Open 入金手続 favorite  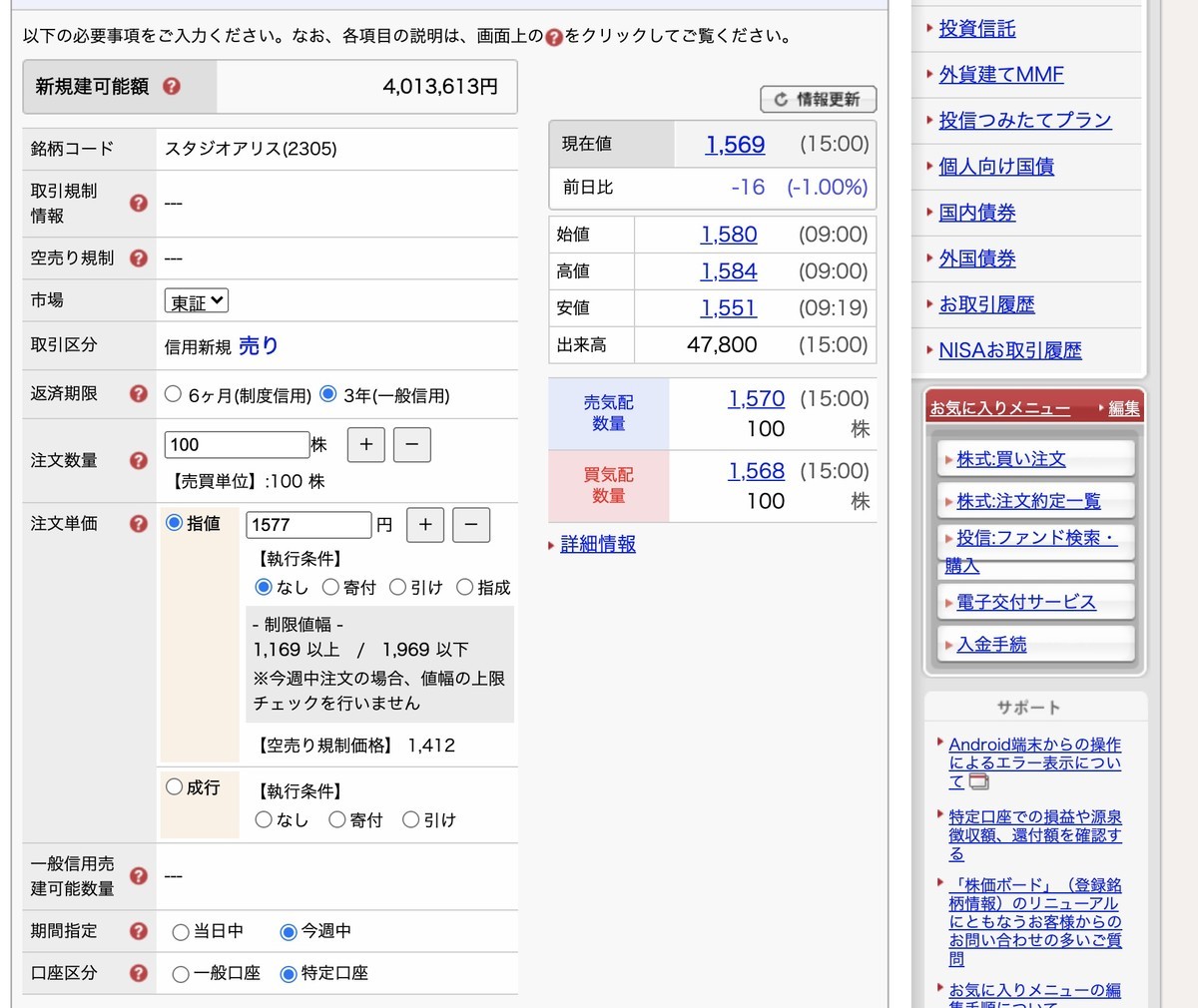point(991,645)
